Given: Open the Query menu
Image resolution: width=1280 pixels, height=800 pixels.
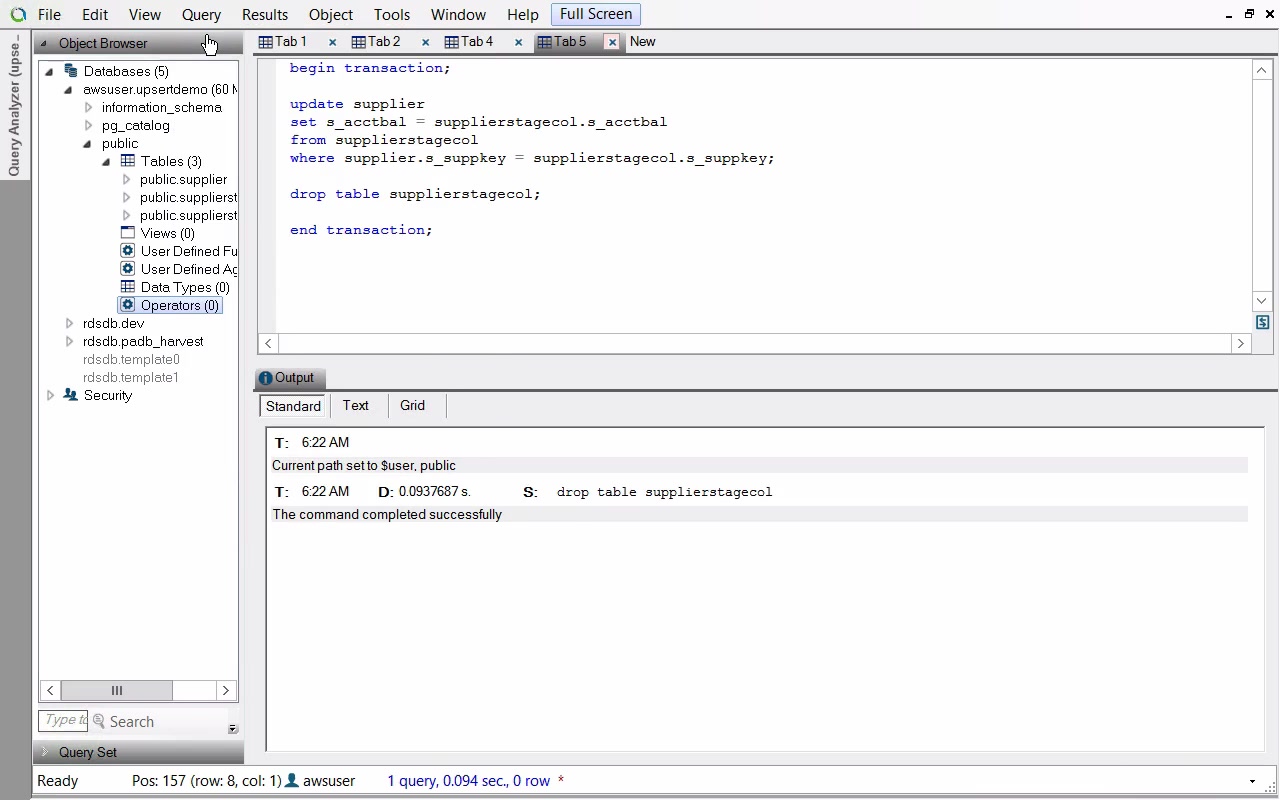Looking at the screenshot, I should pyautogui.click(x=201, y=15).
